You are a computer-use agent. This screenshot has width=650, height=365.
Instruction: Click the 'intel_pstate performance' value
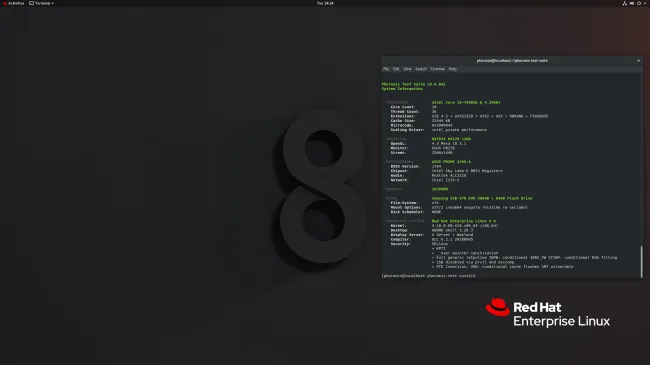coord(459,130)
